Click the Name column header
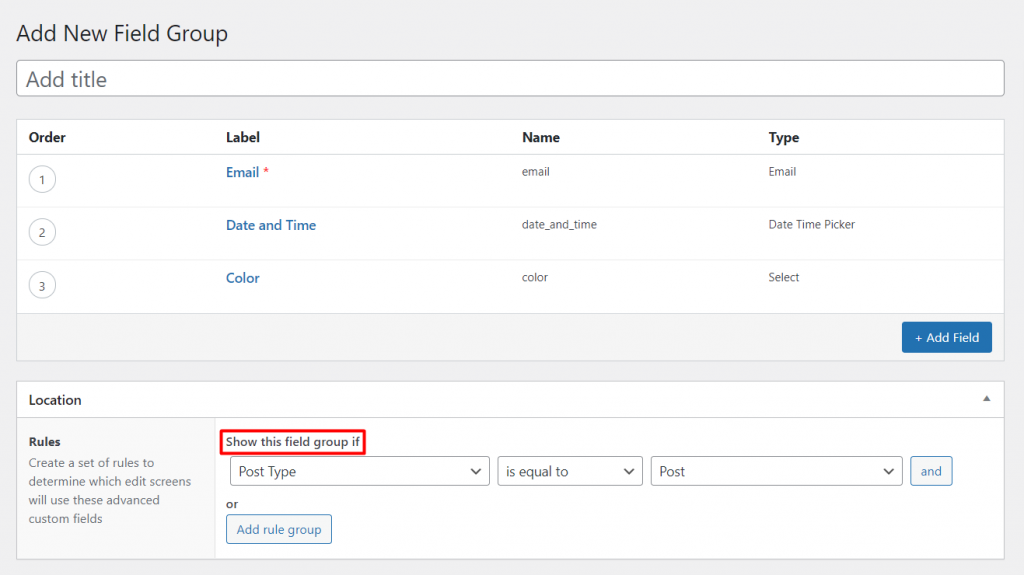The width and height of the screenshot is (1024, 575). coord(541,137)
